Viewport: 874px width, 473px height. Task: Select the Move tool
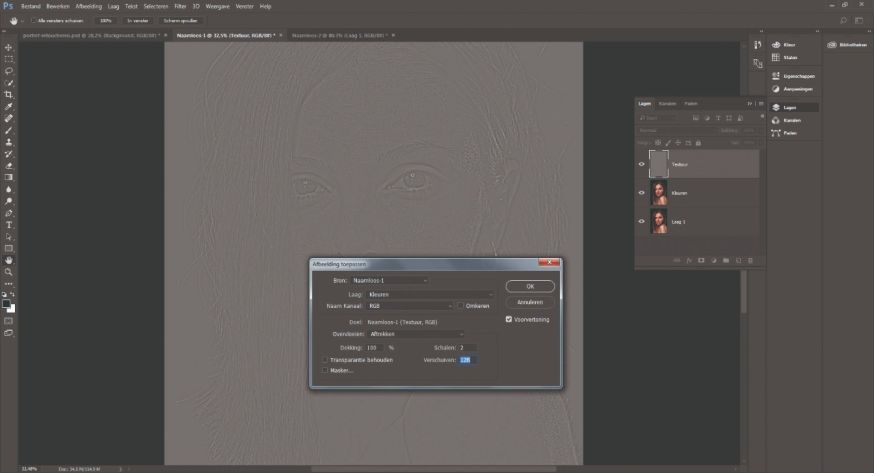[9, 47]
